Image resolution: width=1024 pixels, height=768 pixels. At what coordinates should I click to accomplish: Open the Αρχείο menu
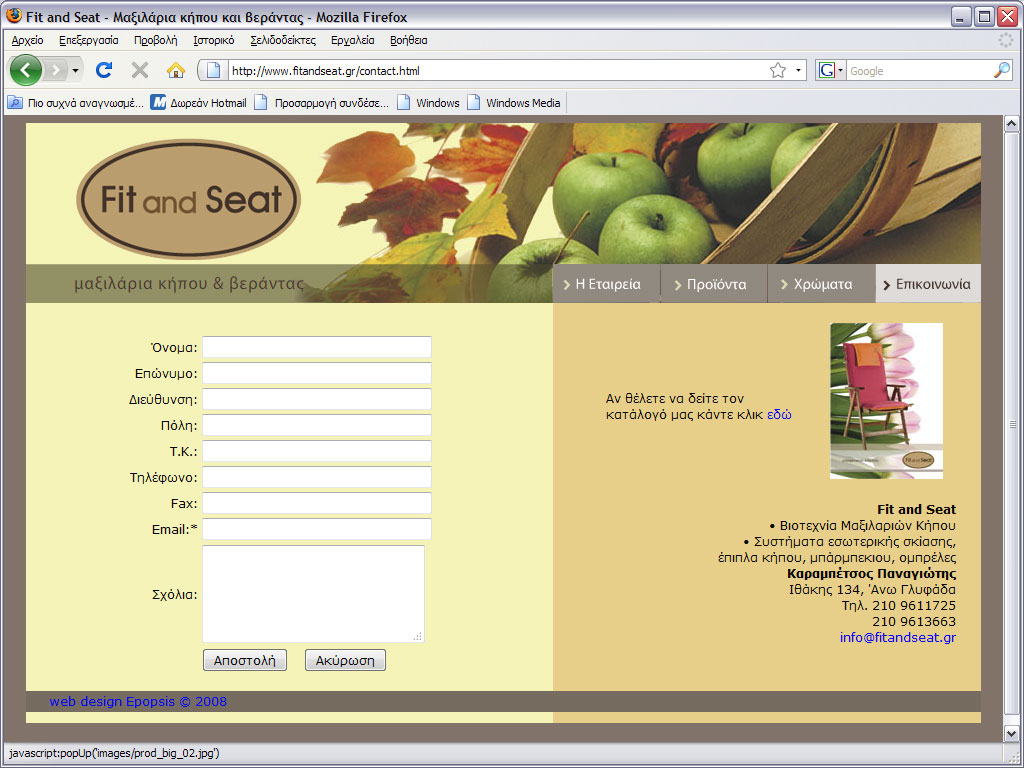pos(27,40)
